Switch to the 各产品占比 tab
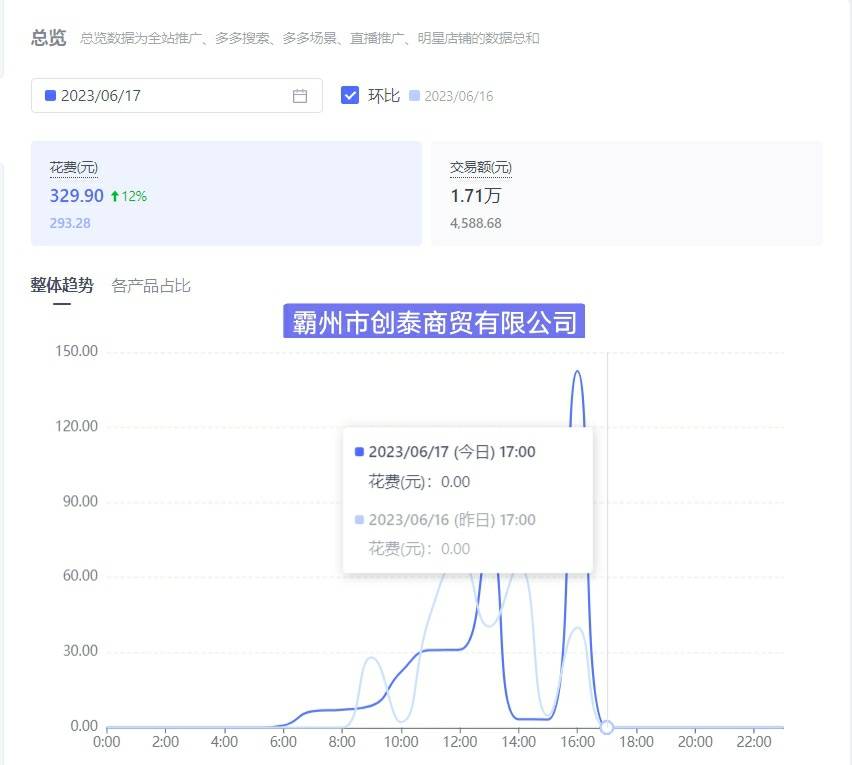This screenshot has height=765, width=852. point(151,286)
